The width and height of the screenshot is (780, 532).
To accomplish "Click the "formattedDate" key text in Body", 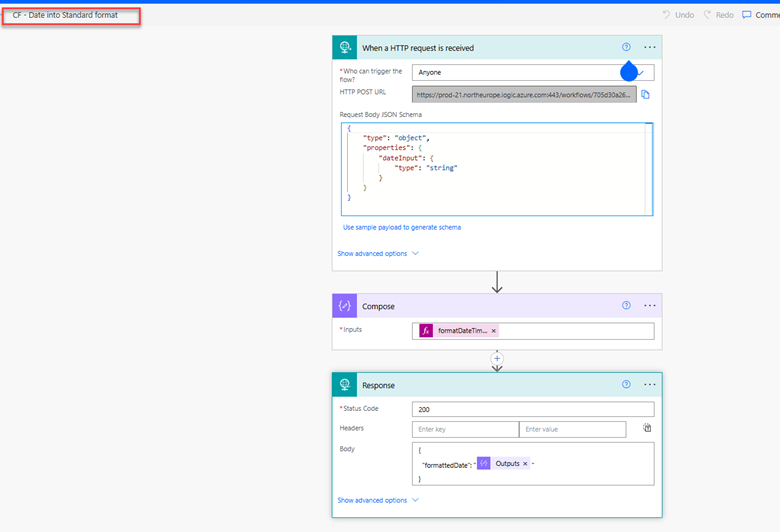I will point(447,465).
